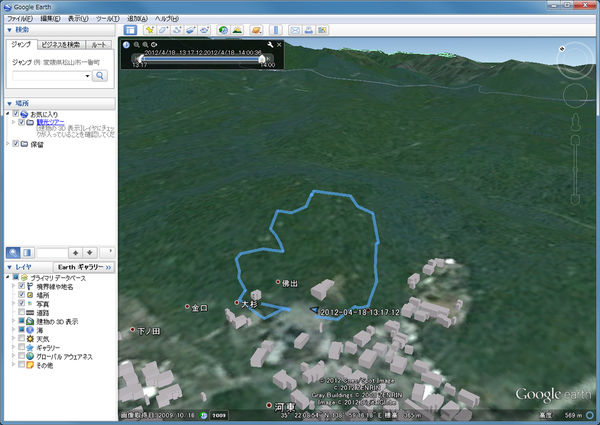View in Google Maps toolbar icon
Screen dimensions: 600x425
[x=322, y=30]
